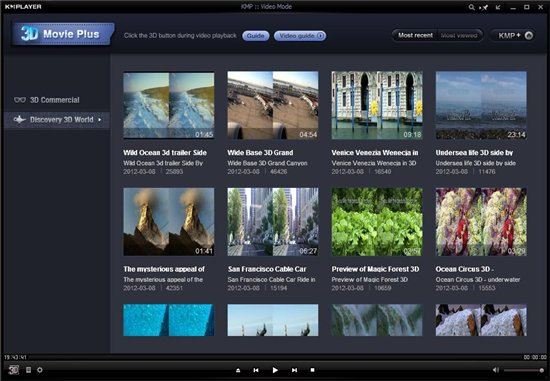Stop playback with the Stop button
This screenshot has height=381, width=550.
312,370
